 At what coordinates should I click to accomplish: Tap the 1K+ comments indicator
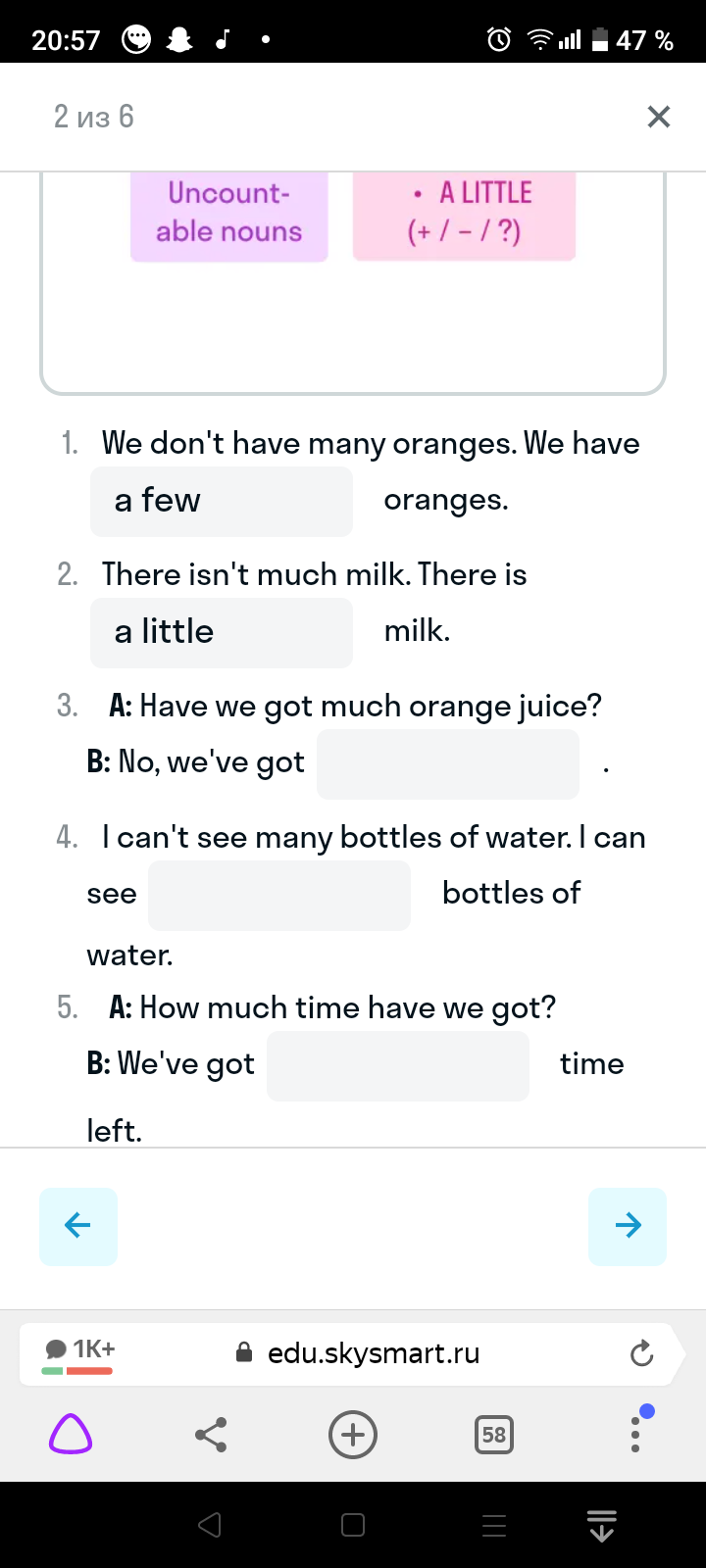click(x=79, y=1354)
